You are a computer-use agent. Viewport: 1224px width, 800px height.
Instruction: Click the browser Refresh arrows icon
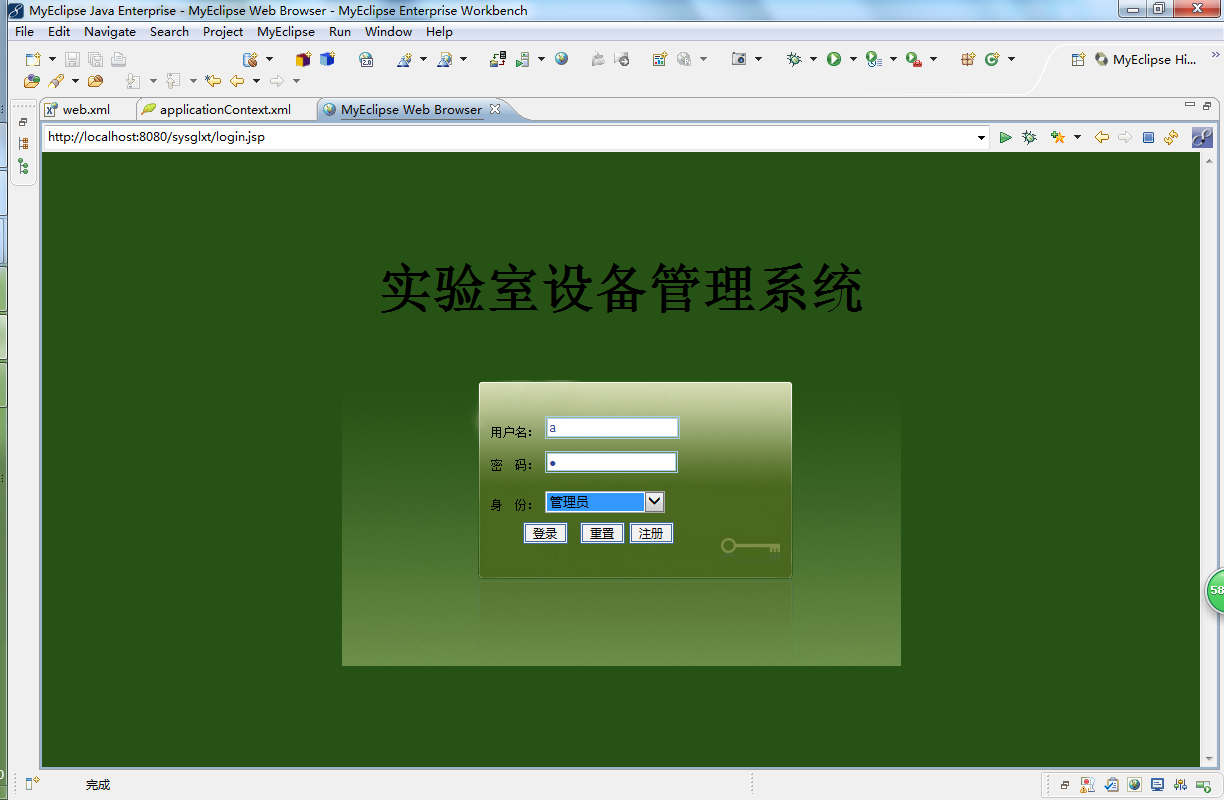click(1171, 137)
